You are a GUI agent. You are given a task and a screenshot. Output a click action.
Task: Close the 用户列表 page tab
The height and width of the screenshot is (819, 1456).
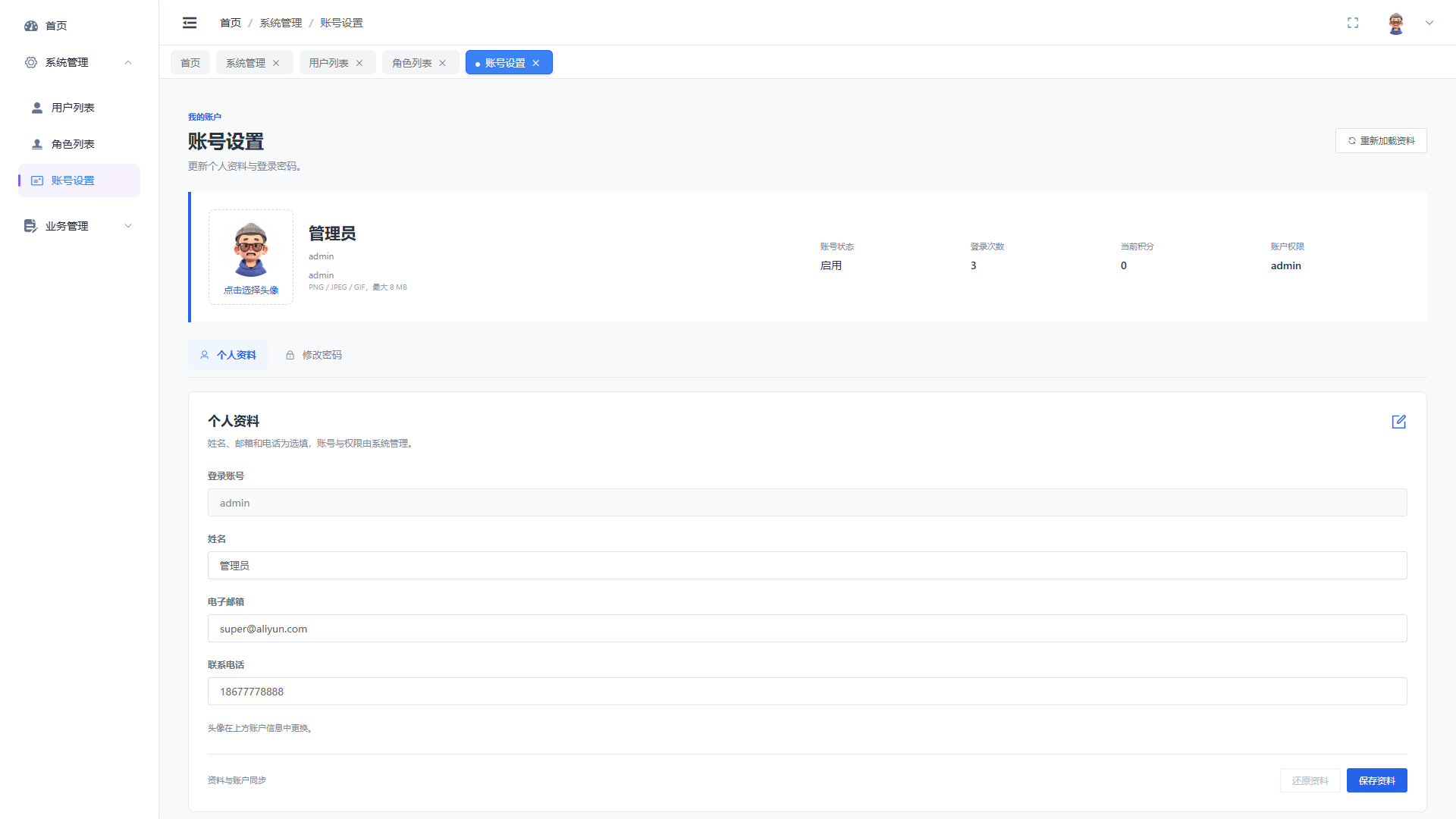click(x=359, y=63)
